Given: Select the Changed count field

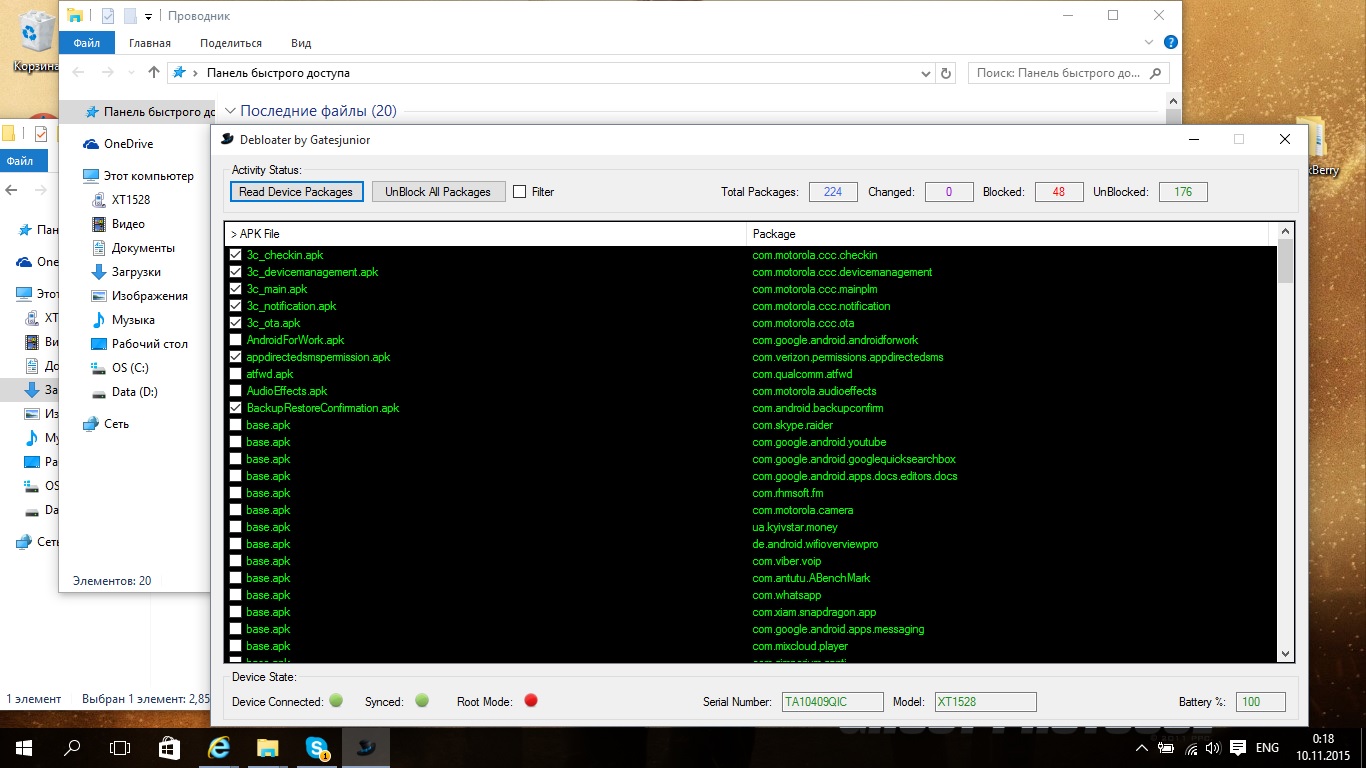Looking at the screenshot, I should click(949, 192).
